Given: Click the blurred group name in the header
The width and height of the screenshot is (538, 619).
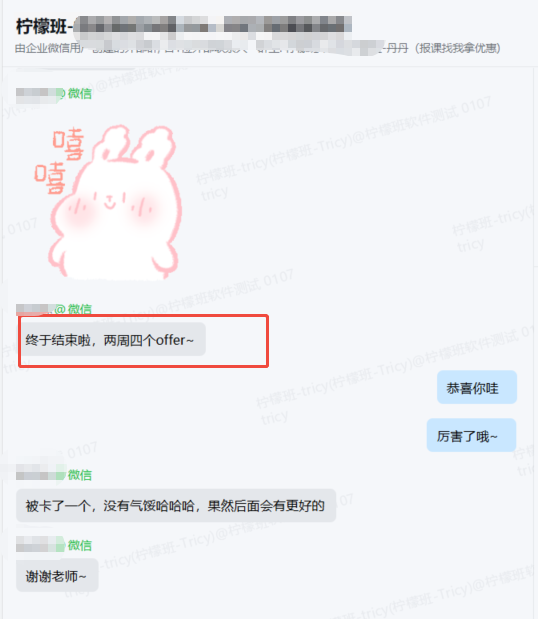Looking at the screenshot, I should pos(213,25).
